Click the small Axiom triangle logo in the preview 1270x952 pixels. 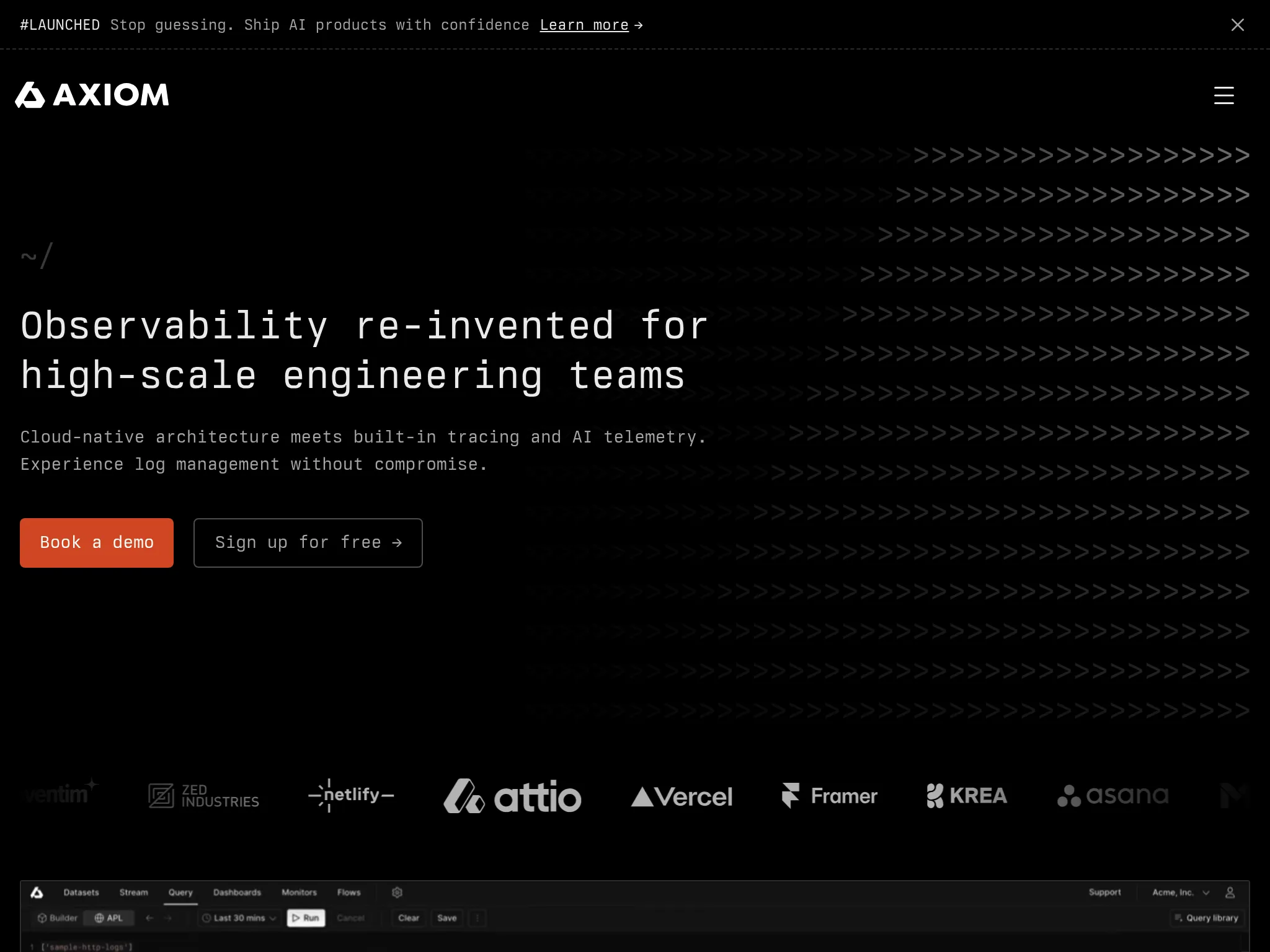coord(37,892)
